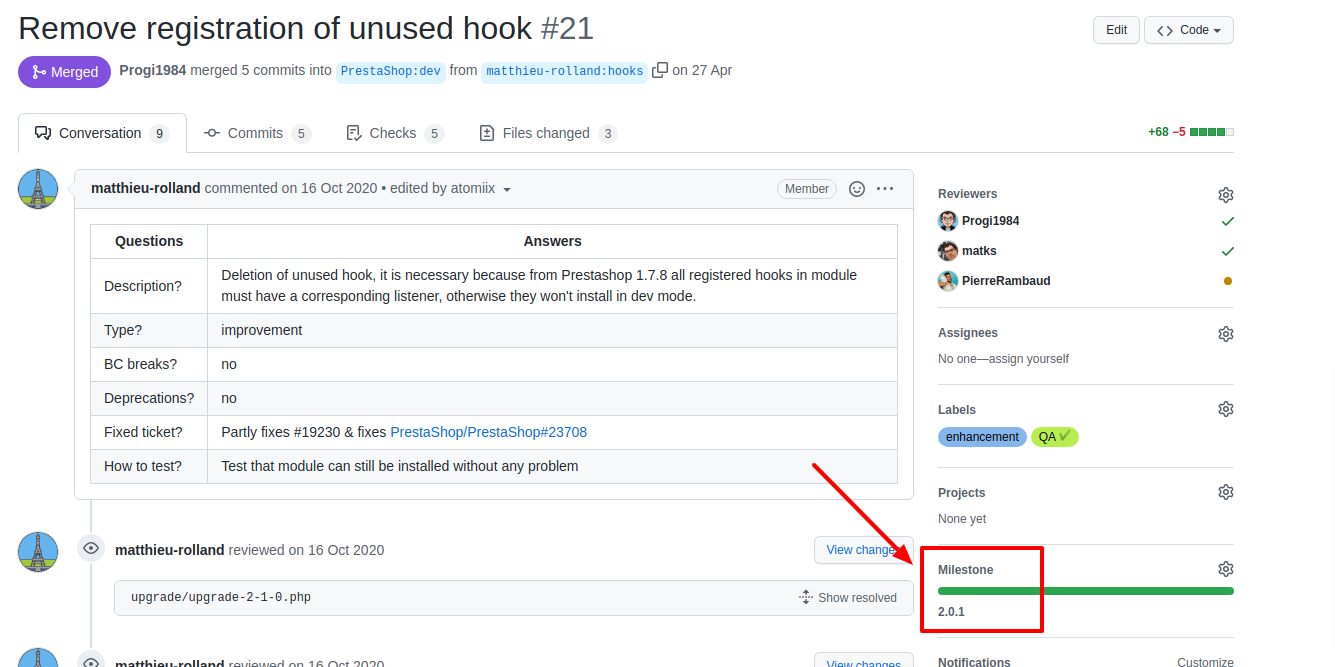The width and height of the screenshot is (1335, 667).
Task: Expand the 'edited by atomiix' history dropdown
Action: pyautogui.click(x=506, y=188)
